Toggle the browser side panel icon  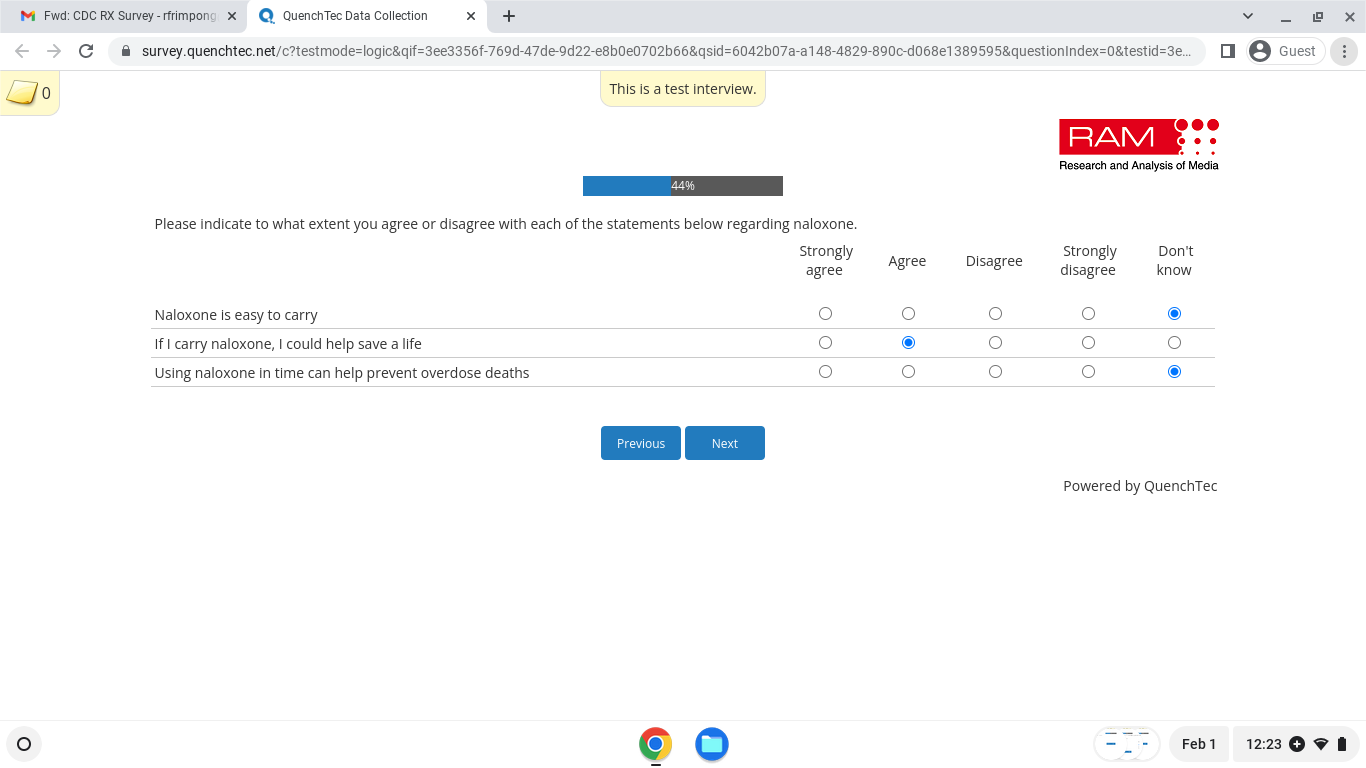coord(1228,51)
